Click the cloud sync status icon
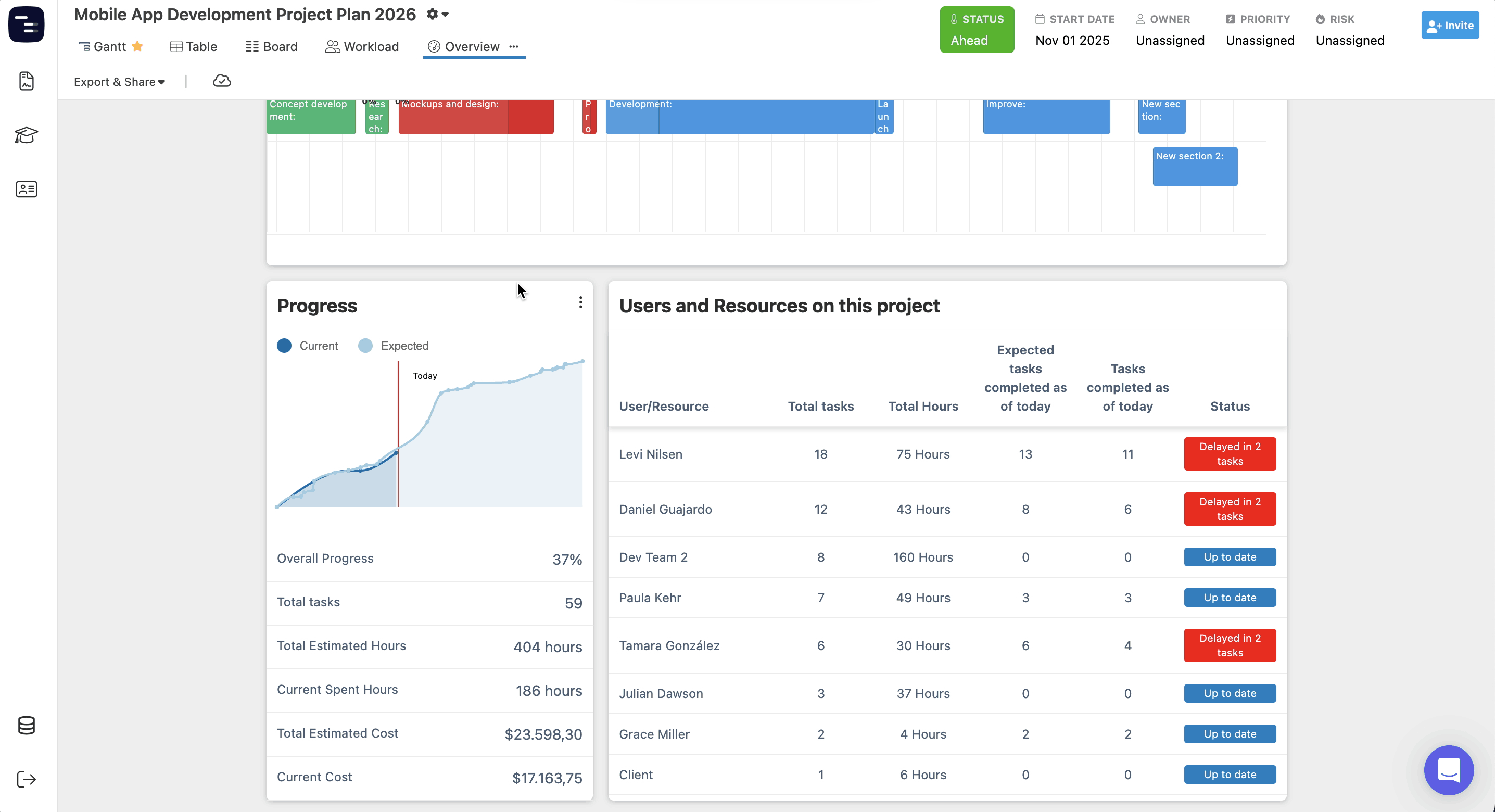This screenshot has height=812, width=1495. click(x=222, y=81)
